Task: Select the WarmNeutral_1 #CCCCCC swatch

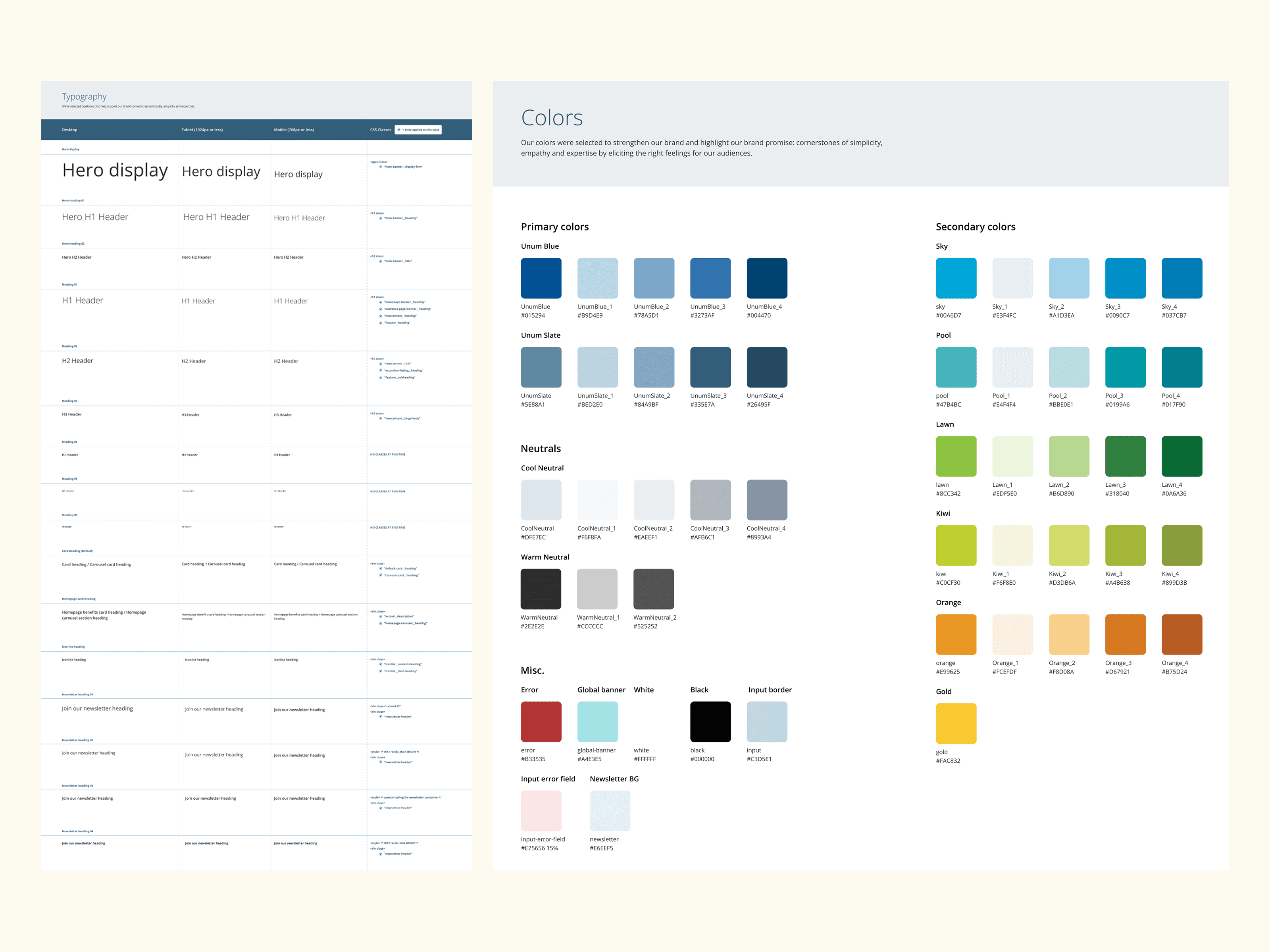Action: pyautogui.click(x=597, y=589)
